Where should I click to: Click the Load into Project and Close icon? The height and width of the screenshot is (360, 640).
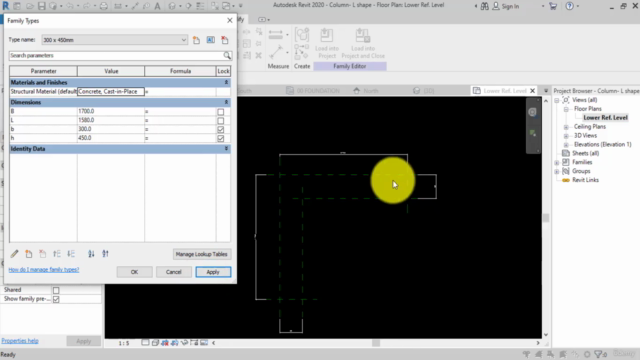coord(363,36)
